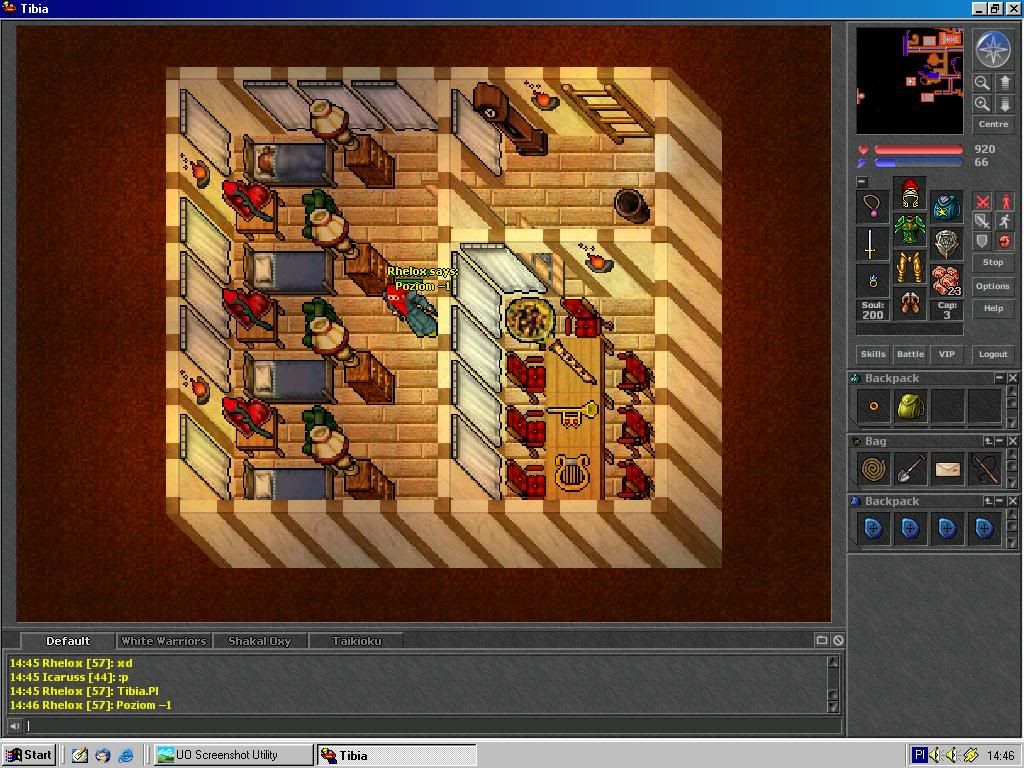Close the top Backpack container
This screenshot has width=1024, height=768.
coord(1012,378)
